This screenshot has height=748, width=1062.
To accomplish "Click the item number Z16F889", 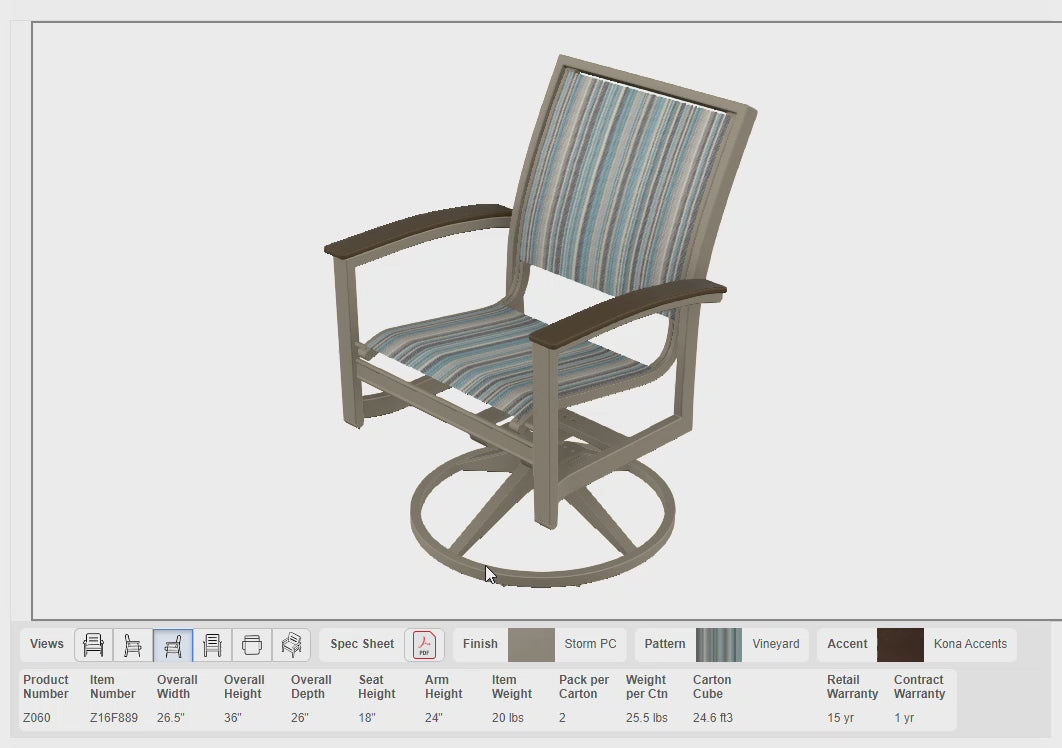I will (x=113, y=718).
